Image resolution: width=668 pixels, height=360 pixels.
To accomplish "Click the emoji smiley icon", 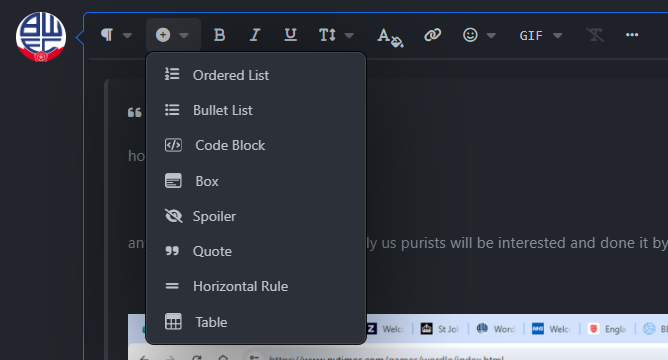I will click(470, 35).
